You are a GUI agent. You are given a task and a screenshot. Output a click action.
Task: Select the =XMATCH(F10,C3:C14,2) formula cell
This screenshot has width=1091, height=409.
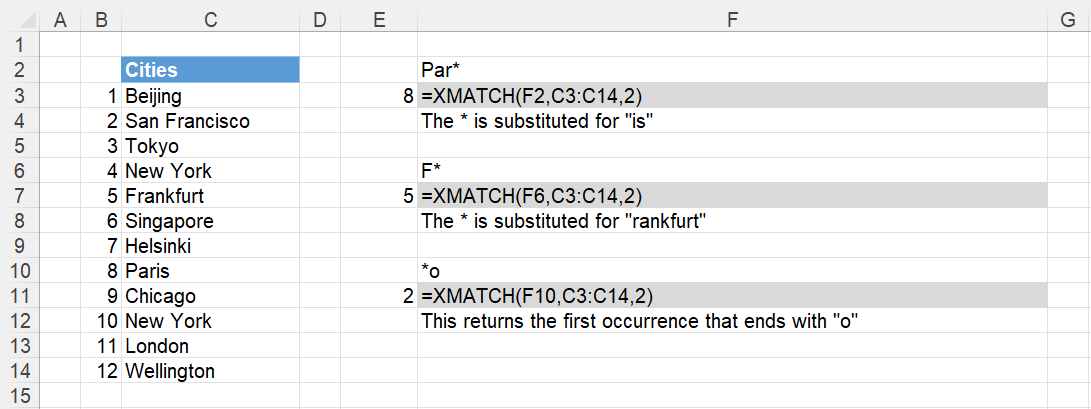pyautogui.click(x=732, y=296)
